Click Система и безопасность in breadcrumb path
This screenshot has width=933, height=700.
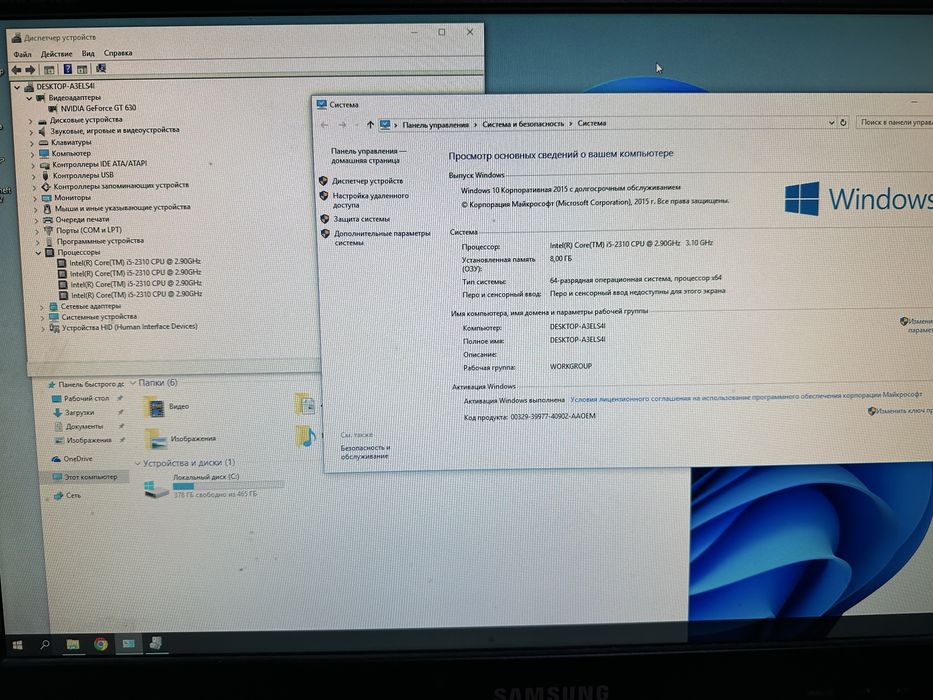tap(523, 124)
